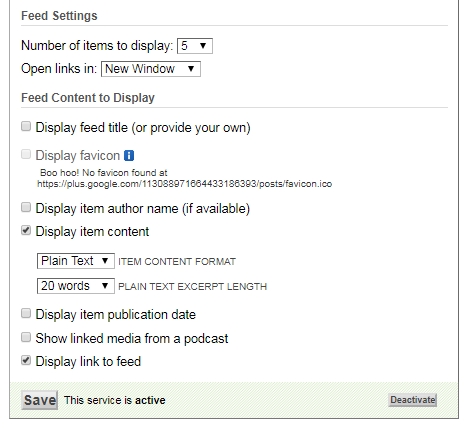Expand the 20 words excerpt length dropdown
Viewport: 470px width, 433px height.
pyautogui.click(x=76, y=286)
